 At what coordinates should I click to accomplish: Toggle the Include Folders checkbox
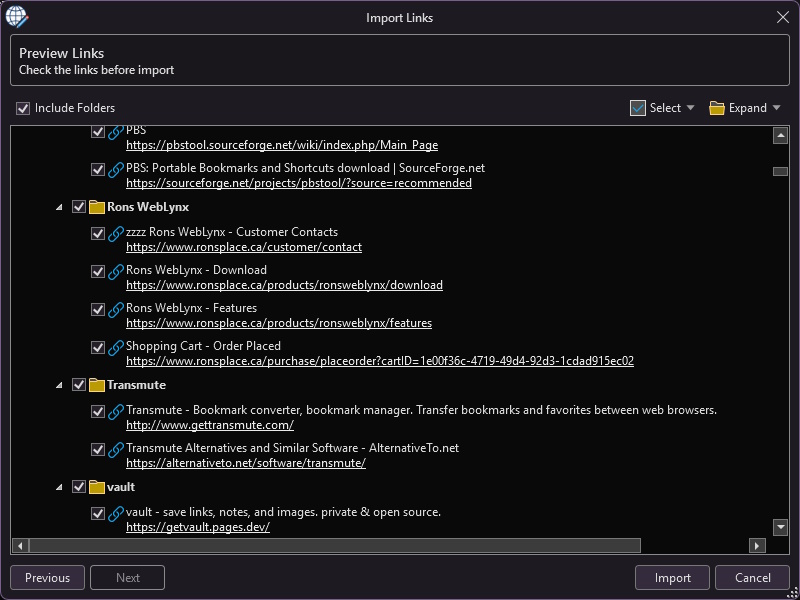click(22, 108)
